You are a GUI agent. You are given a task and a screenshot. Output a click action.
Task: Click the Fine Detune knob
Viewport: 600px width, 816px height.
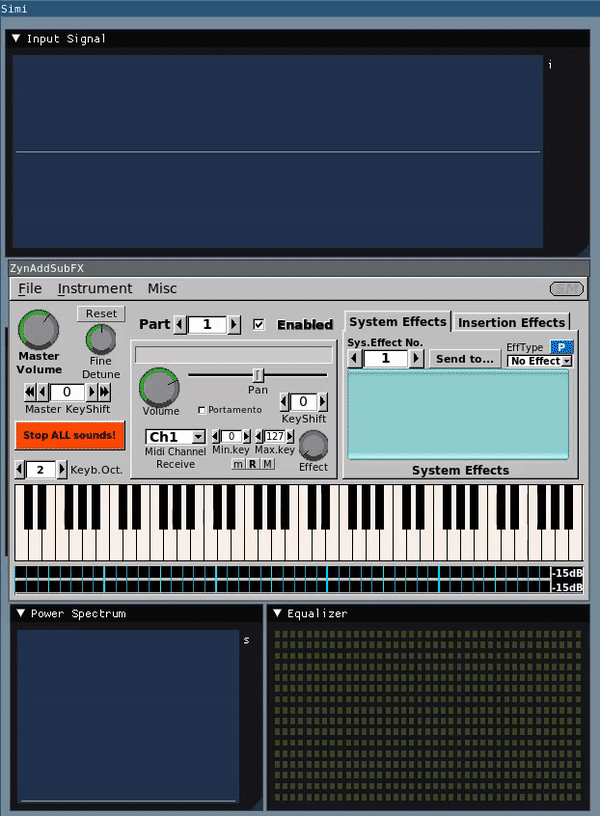[101, 340]
